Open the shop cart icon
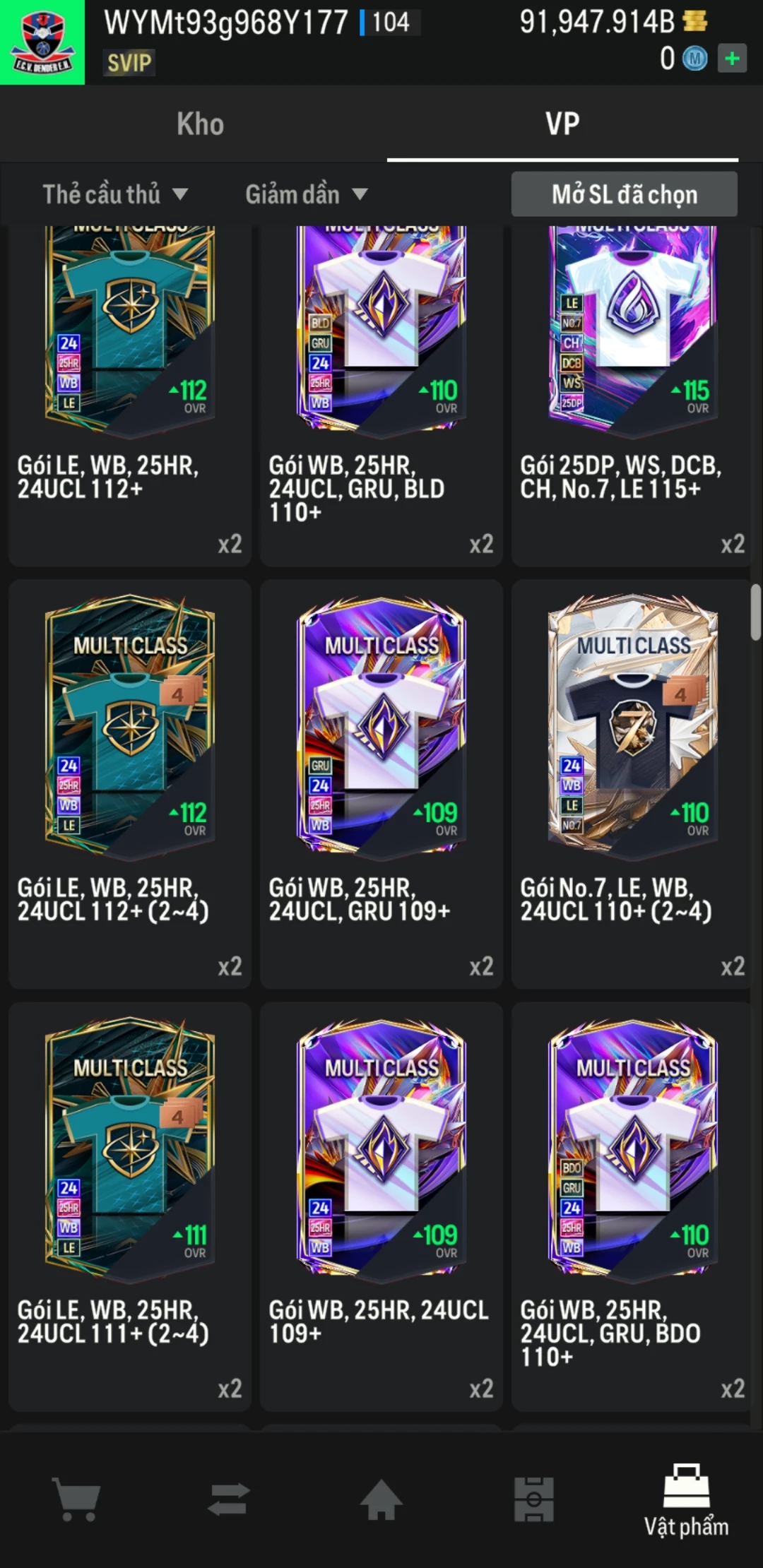The height and width of the screenshot is (1568, 763). click(76, 1499)
